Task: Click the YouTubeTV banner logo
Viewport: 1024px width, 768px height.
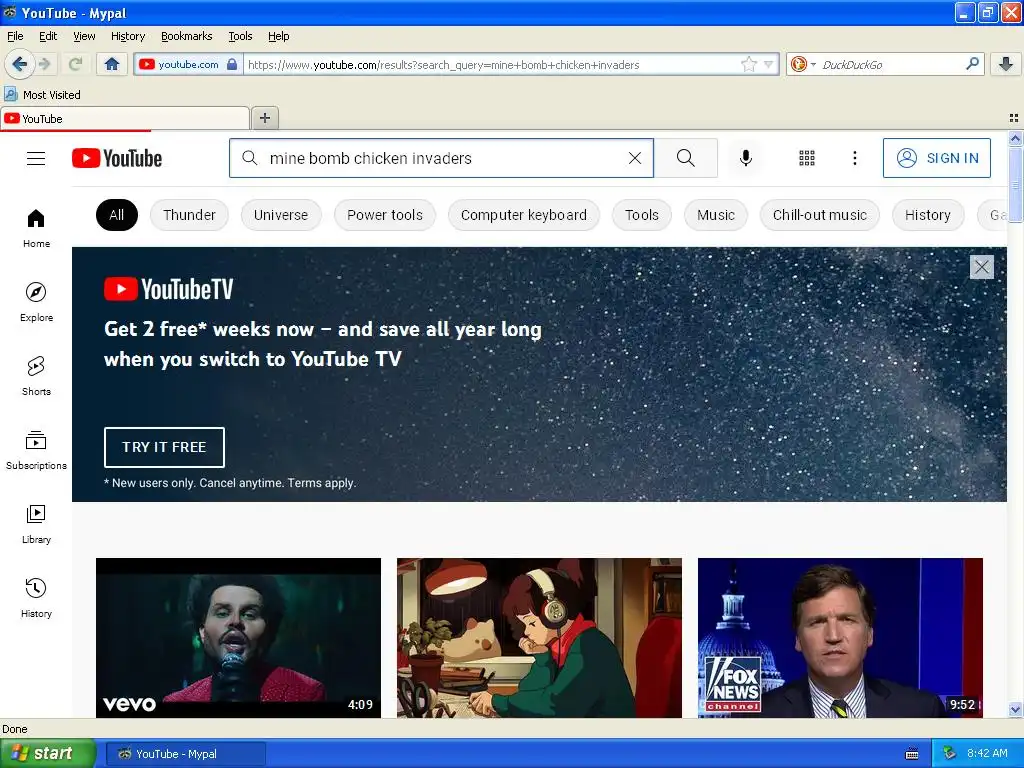Action: coord(168,289)
